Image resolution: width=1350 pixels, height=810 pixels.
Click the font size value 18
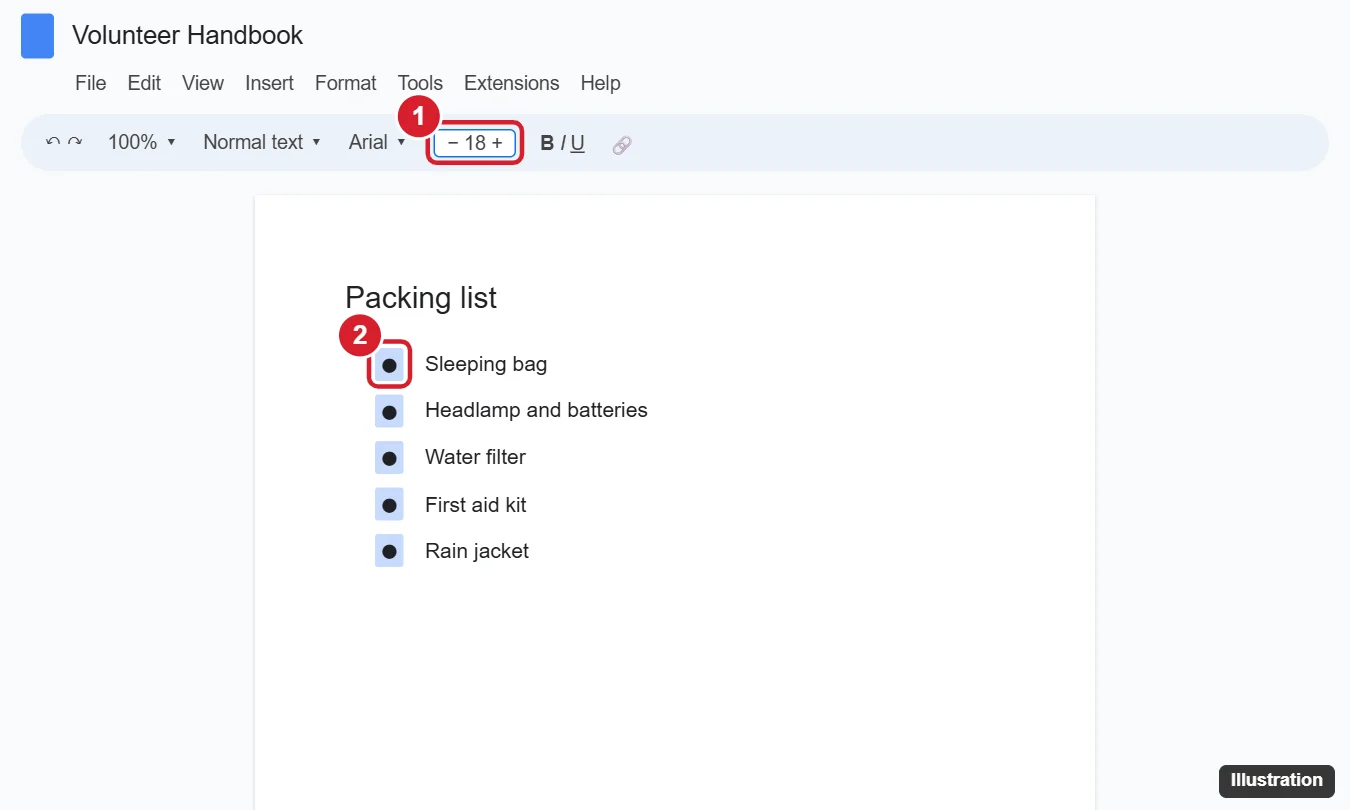pos(475,143)
